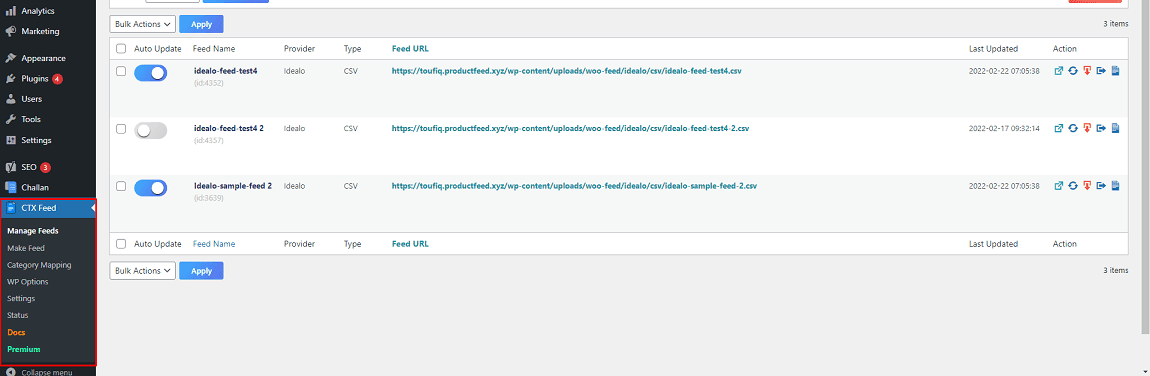Disable auto update for idealo-feed-test4
1150x376 pixels.
[150, 73]
